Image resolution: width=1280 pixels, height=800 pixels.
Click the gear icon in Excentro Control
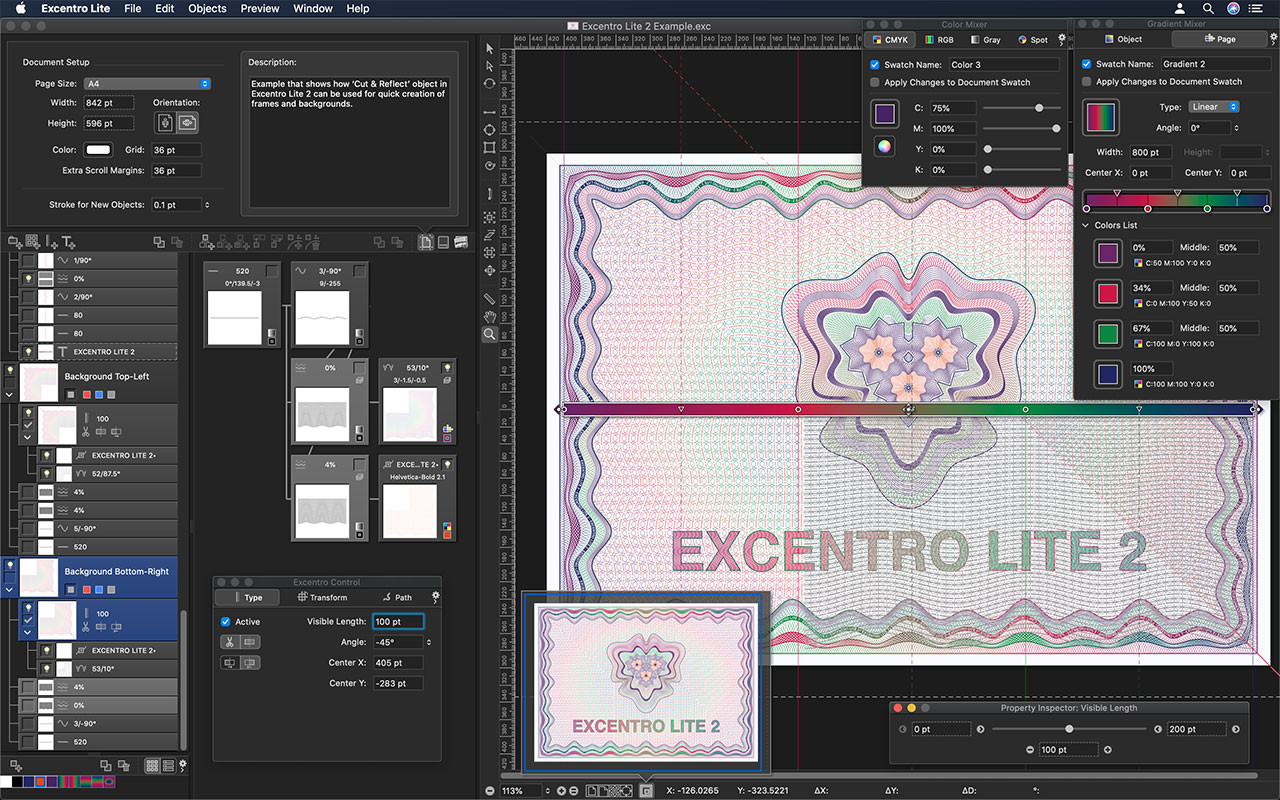point(435,597)
